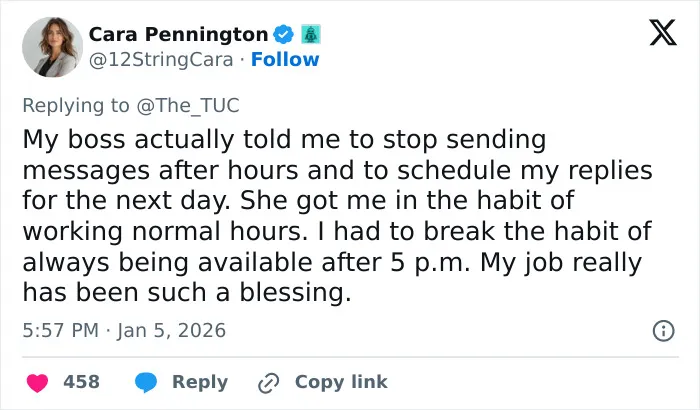Open the X logo link

(663, 33)
